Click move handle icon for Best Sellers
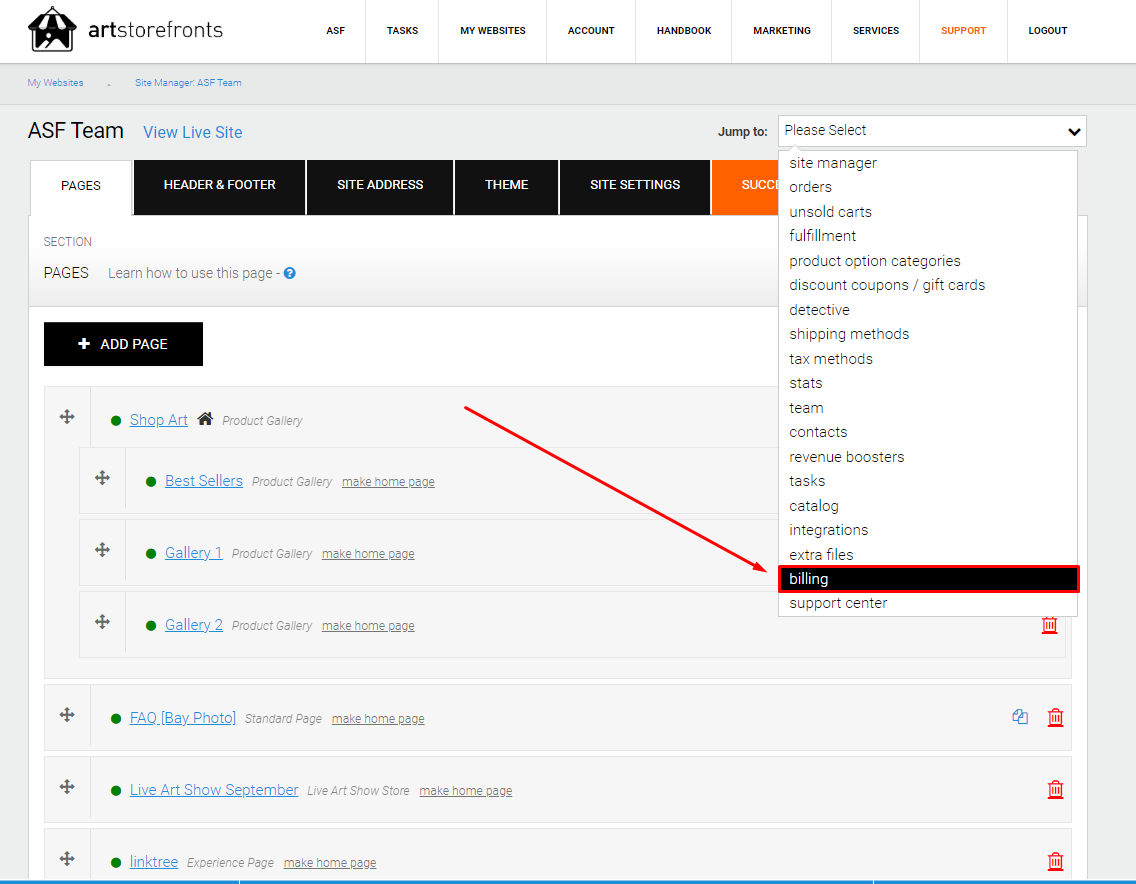 coord(102,479)
